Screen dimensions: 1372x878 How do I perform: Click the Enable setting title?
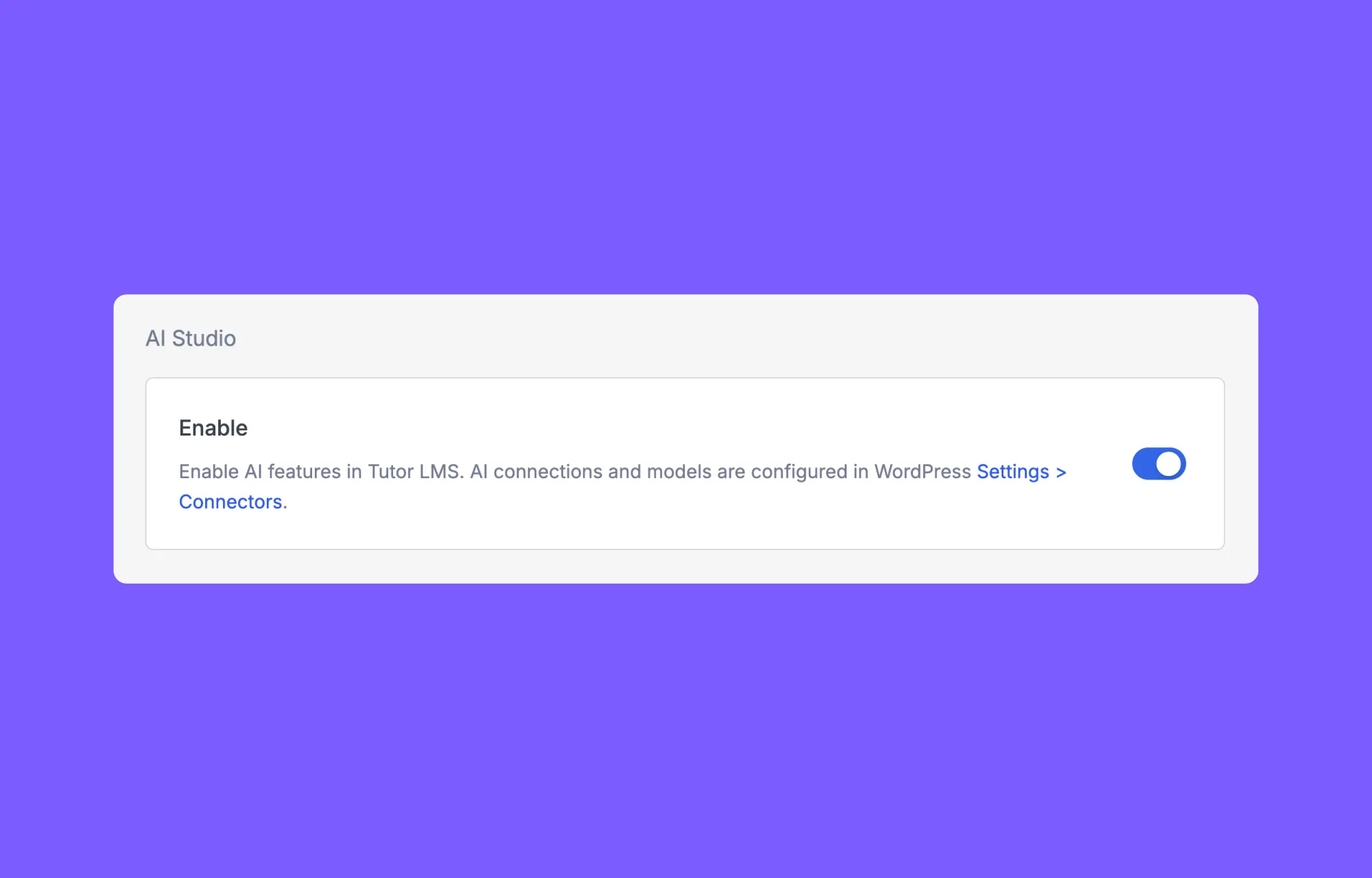pyautogui.click(x=213, y=428)
